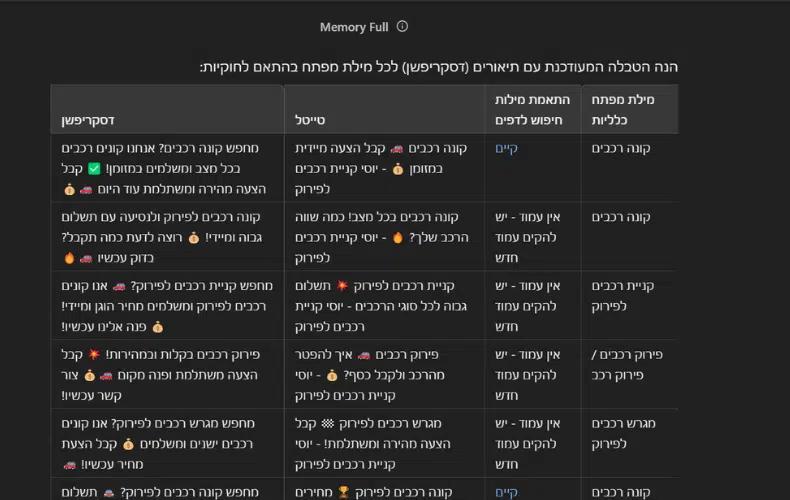Click the description starting "פירוק רכבים בקלות ובמהירות"
The width and height of the screenshot is (790, 500).
pos(160,374)
